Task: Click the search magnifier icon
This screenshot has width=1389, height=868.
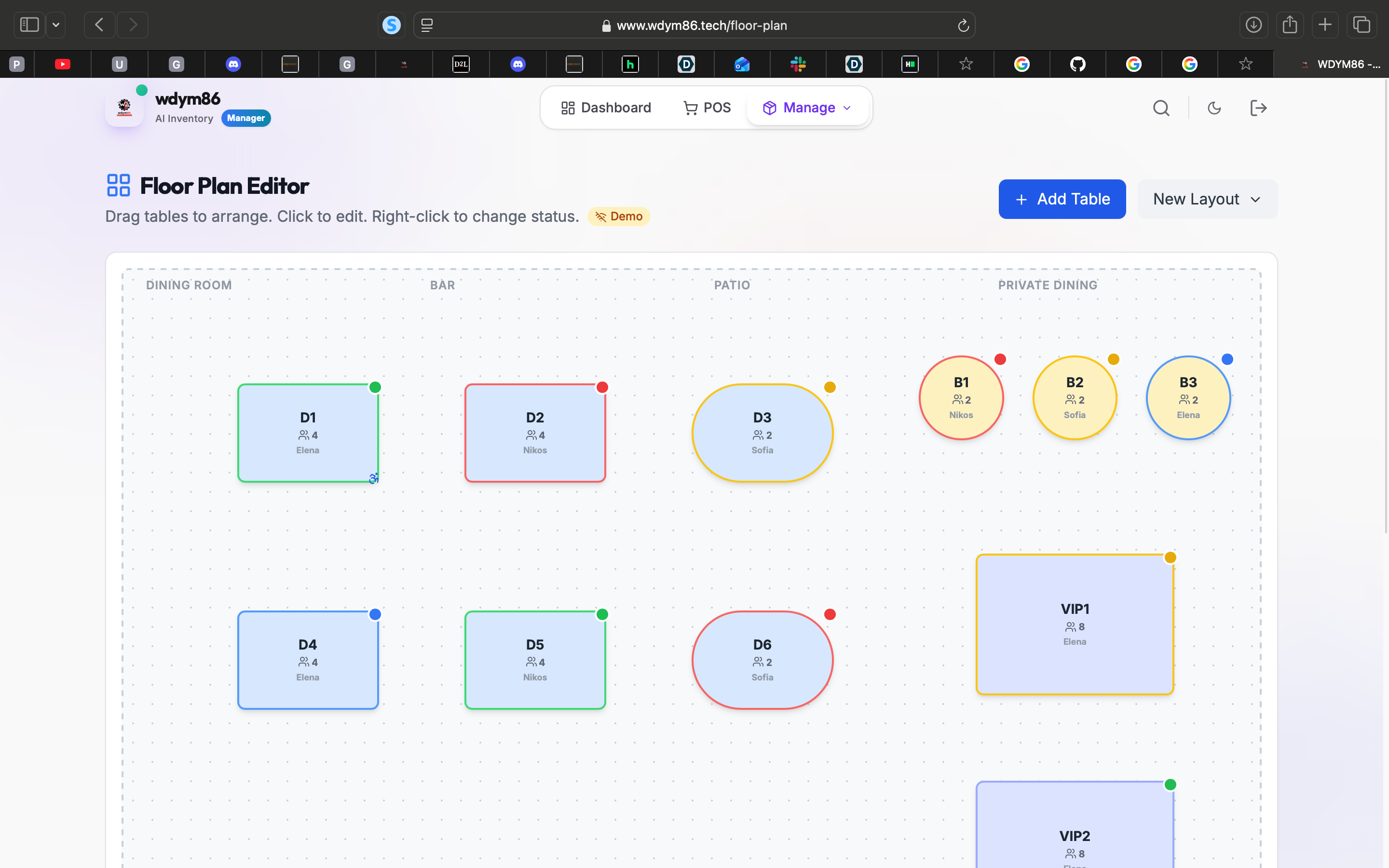Action: 1161,108
